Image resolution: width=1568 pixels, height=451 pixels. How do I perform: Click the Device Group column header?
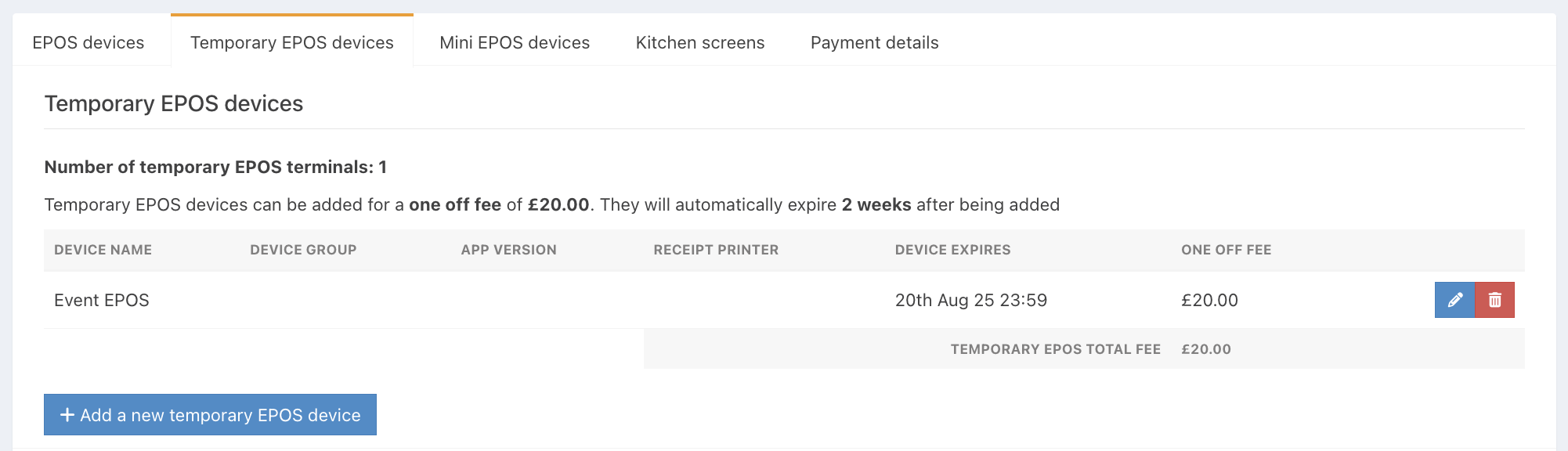pyautogui.click(x=303, y=250)
